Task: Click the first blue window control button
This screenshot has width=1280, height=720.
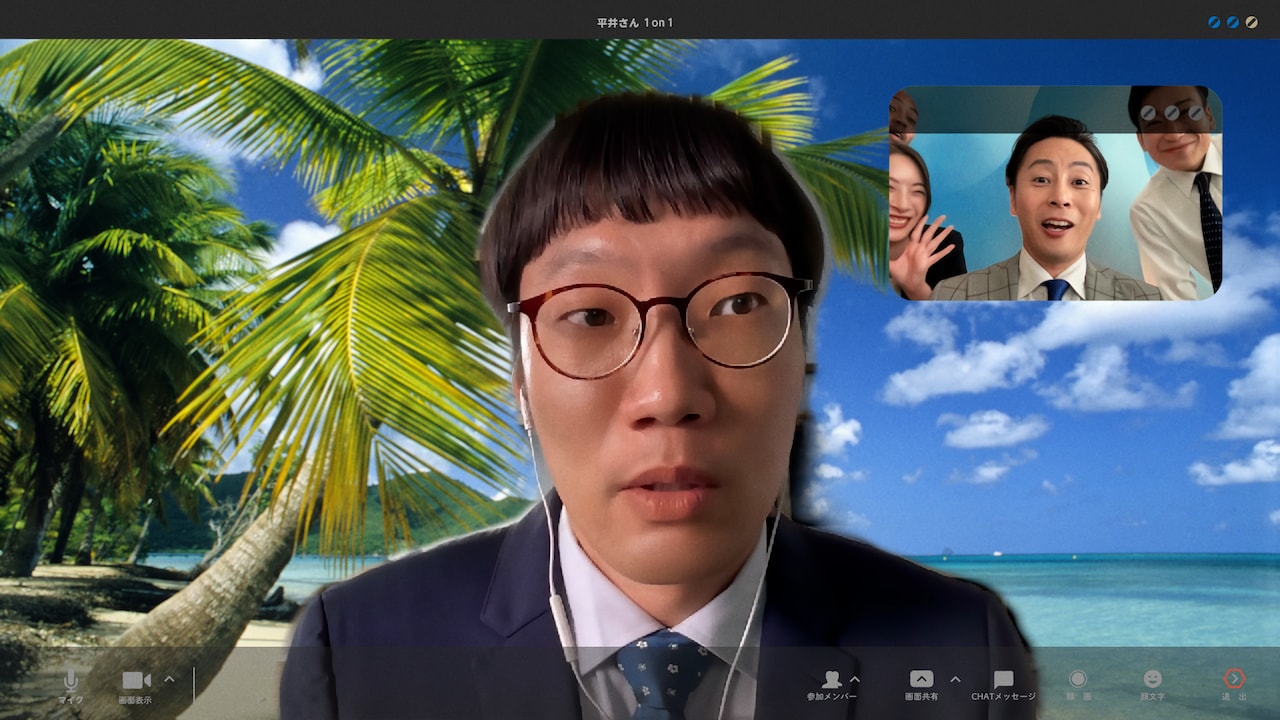Action: pyautogui.click(x=1214, y=22)
